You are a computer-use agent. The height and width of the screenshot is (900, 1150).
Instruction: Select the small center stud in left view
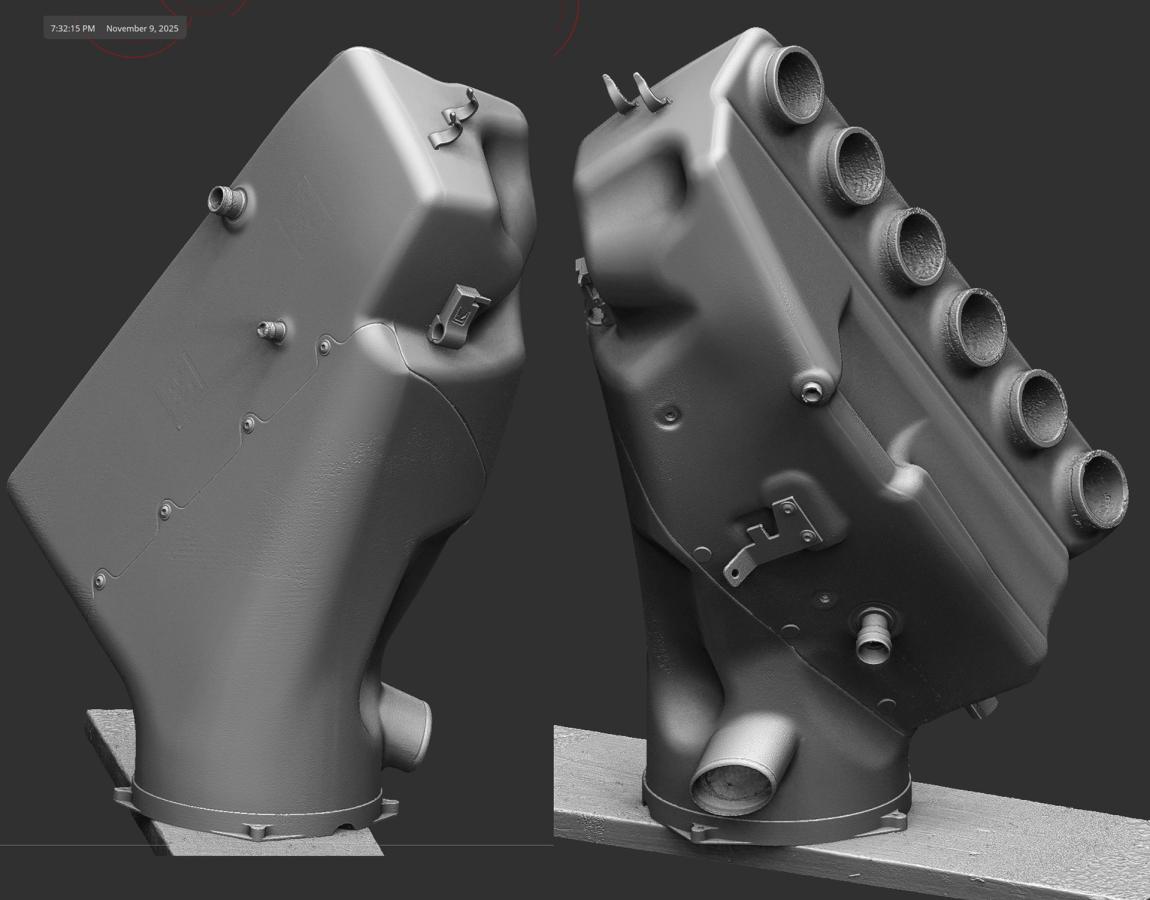(x=269, y=330)
